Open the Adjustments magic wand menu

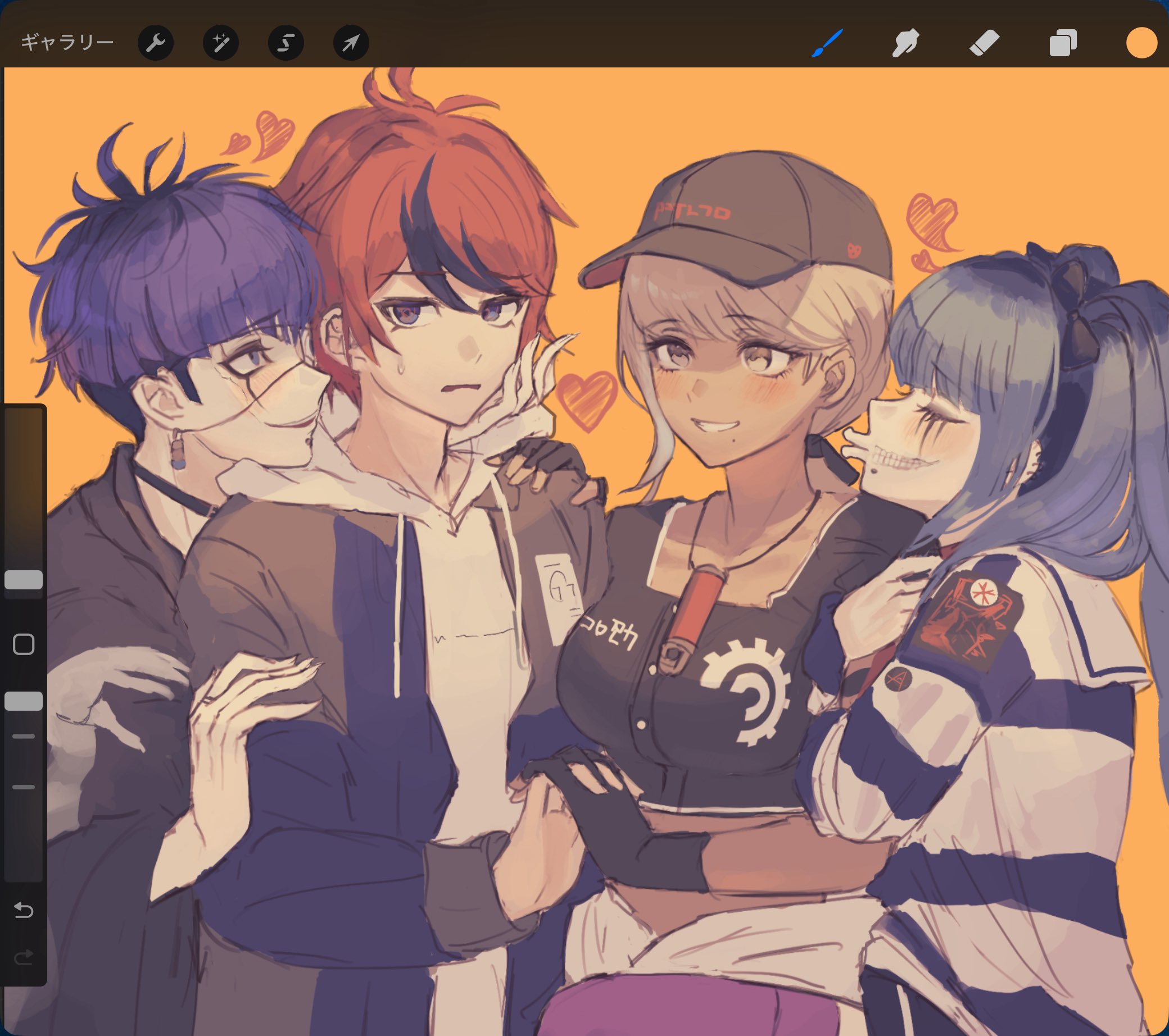tap(221, 43)
